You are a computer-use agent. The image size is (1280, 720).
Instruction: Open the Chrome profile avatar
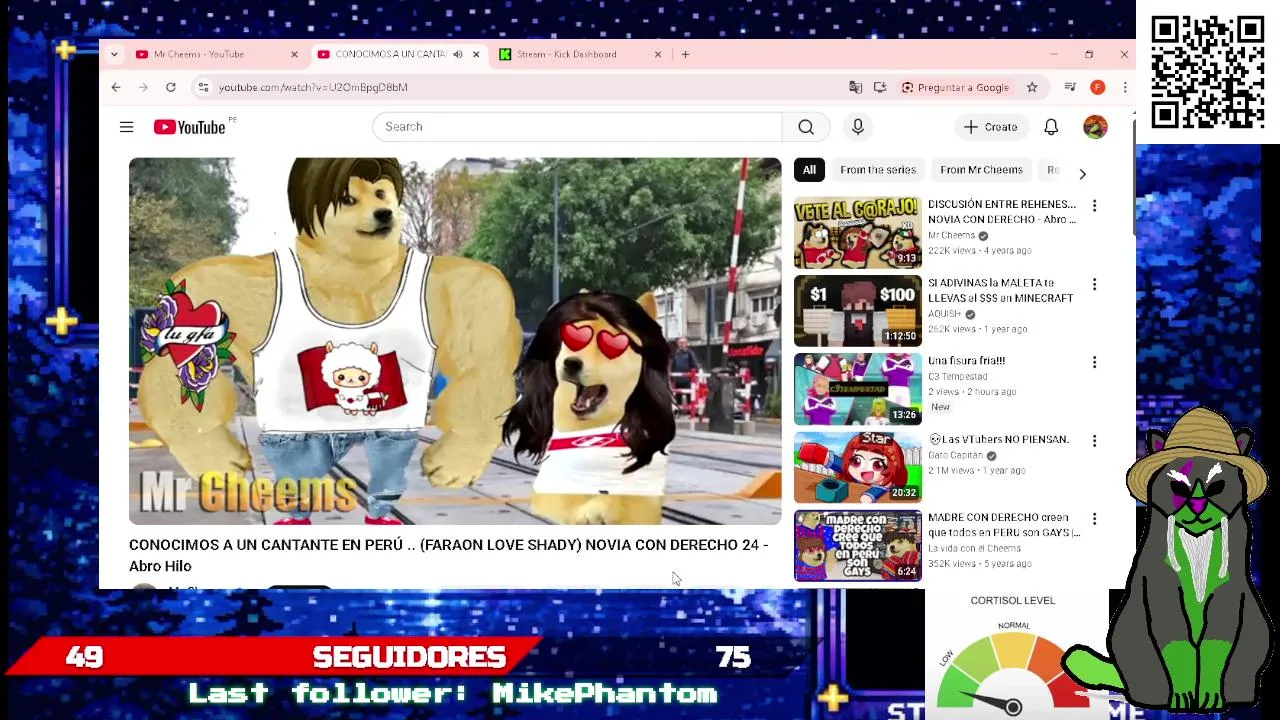1097,87
